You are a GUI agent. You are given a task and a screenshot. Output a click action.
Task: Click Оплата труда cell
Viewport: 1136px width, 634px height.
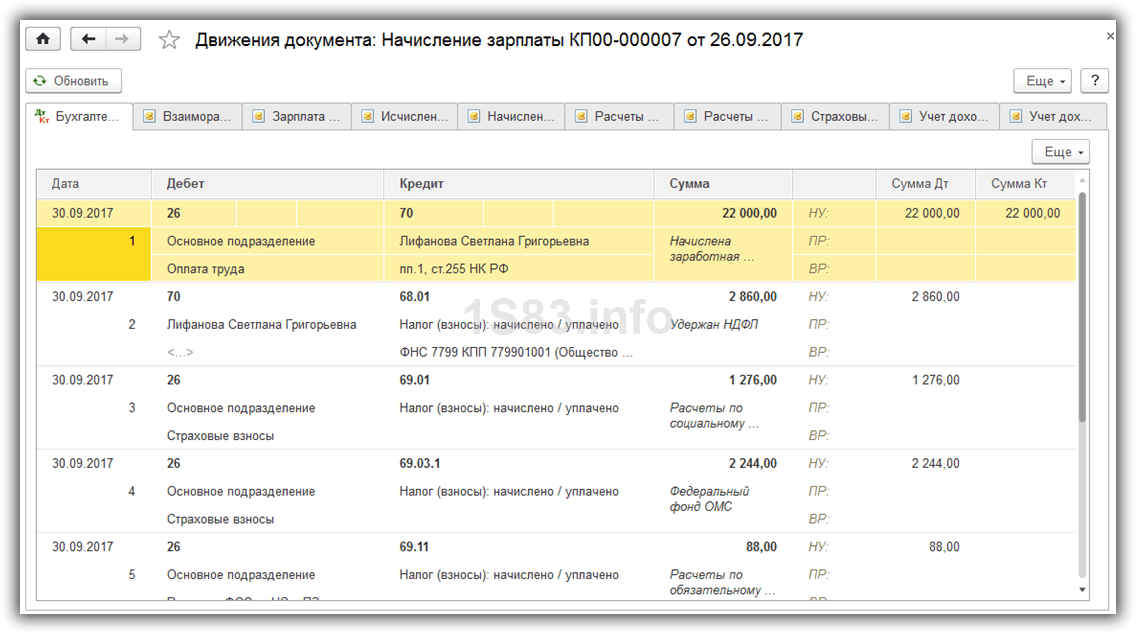click(x=206, y=269)
